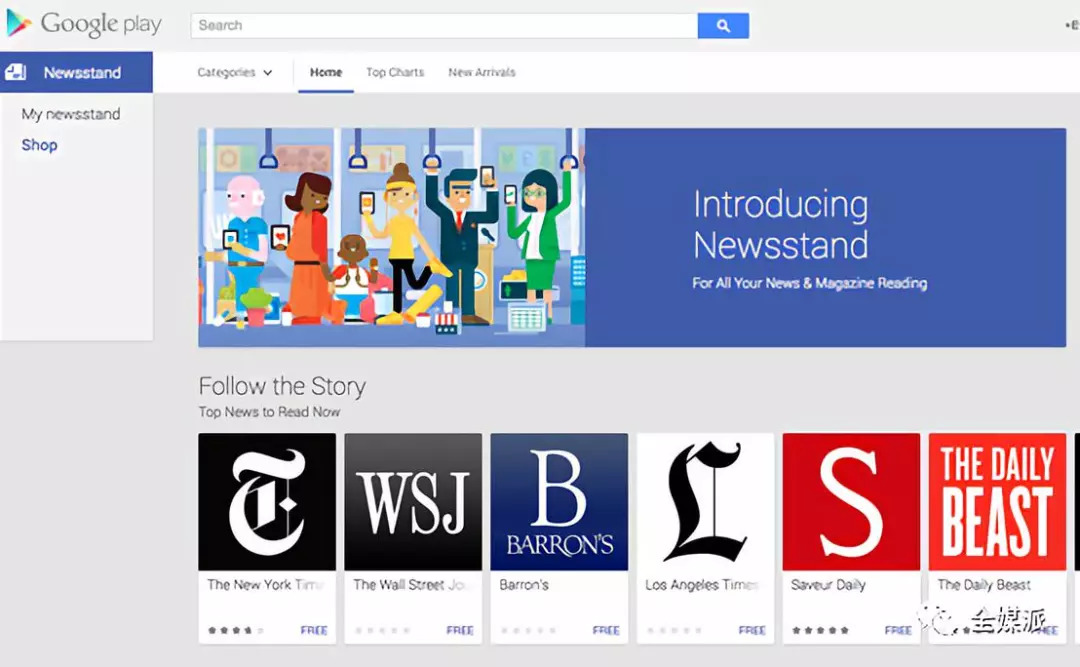Open The Daily Beast cover icon
1080x667 pixels.
[997, 502]
